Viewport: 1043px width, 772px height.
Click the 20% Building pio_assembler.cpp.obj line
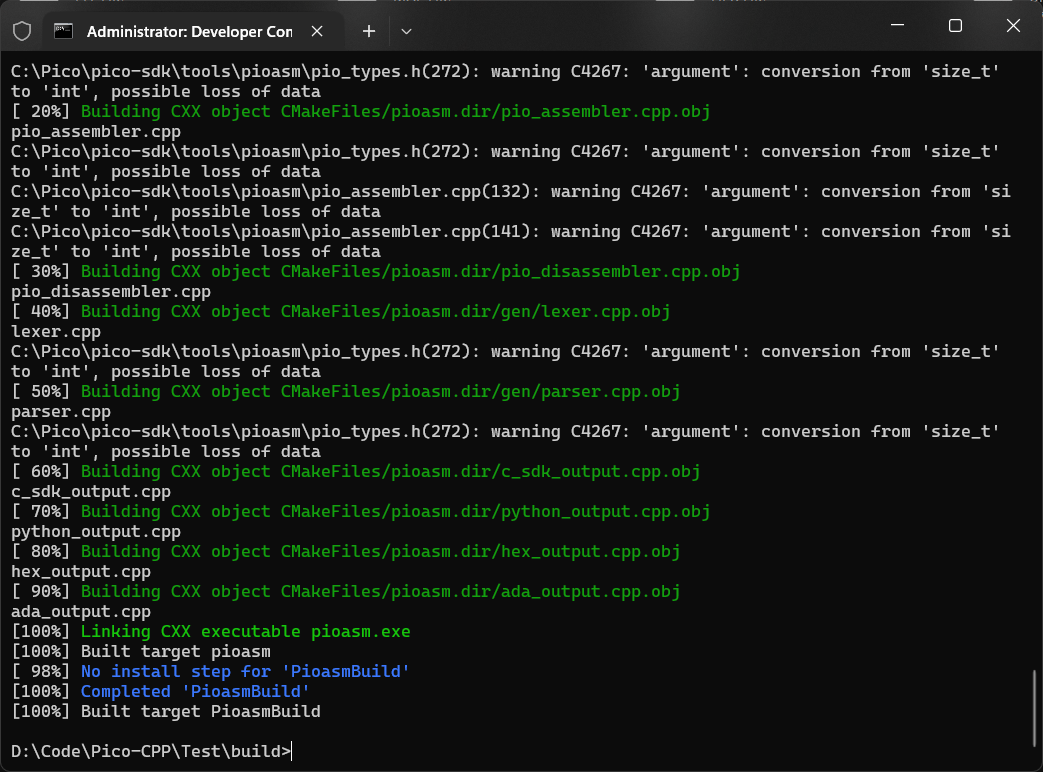361,112
